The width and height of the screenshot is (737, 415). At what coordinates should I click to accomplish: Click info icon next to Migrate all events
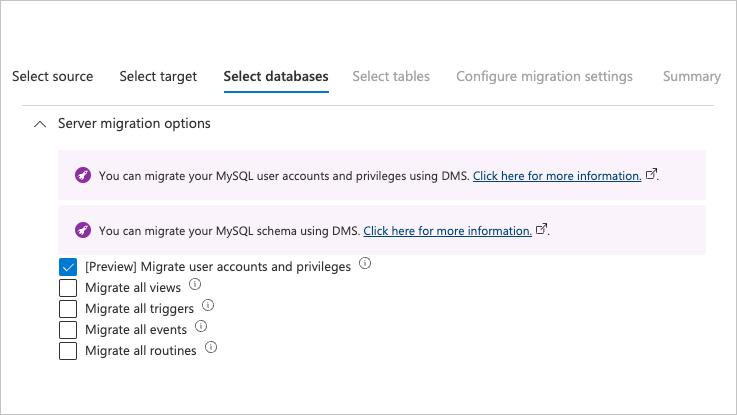pyautogui.click(x=201, y=327)
